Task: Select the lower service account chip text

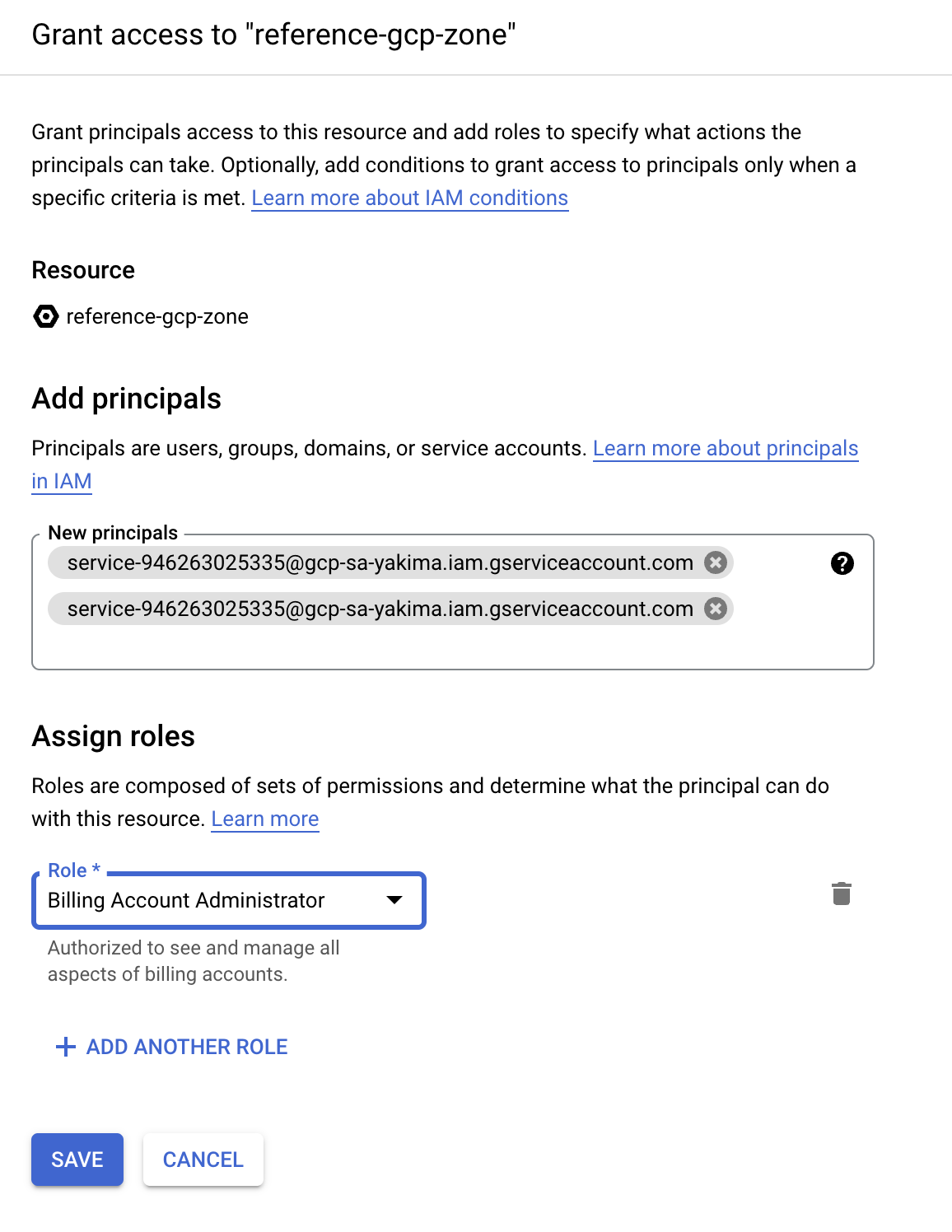Action: 380,609
